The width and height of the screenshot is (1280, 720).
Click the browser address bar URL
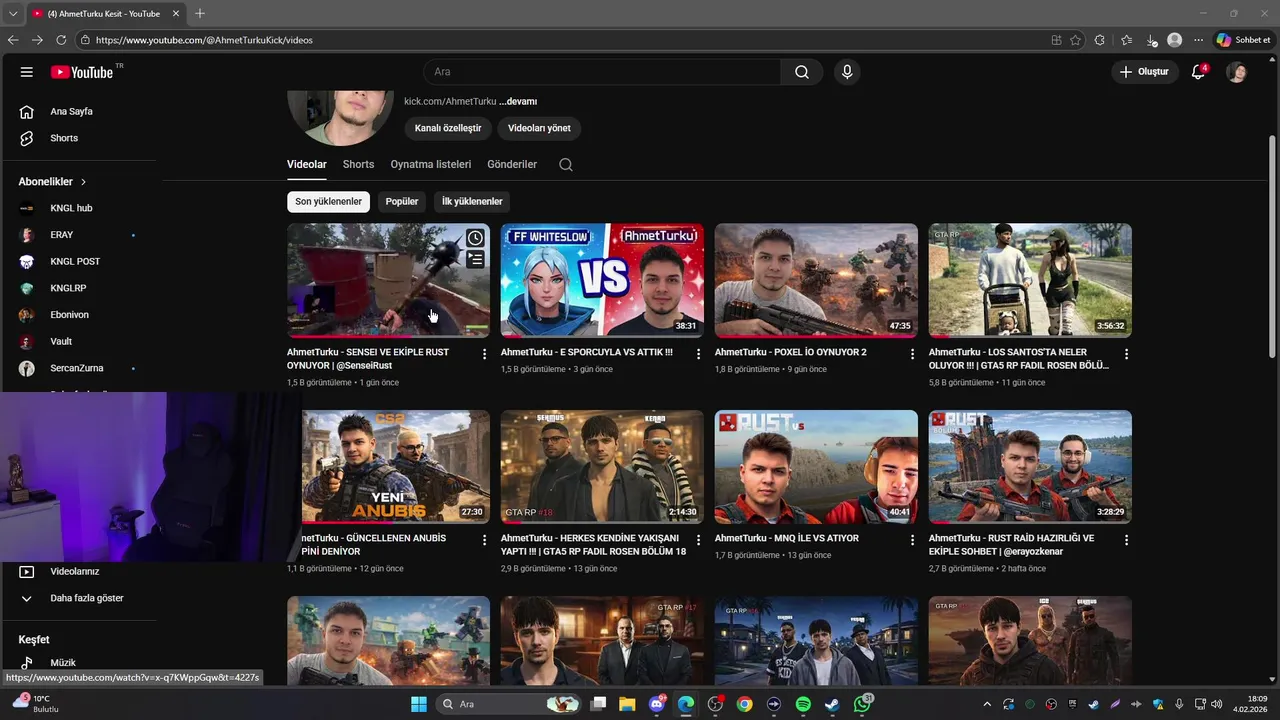pos(204,40)
